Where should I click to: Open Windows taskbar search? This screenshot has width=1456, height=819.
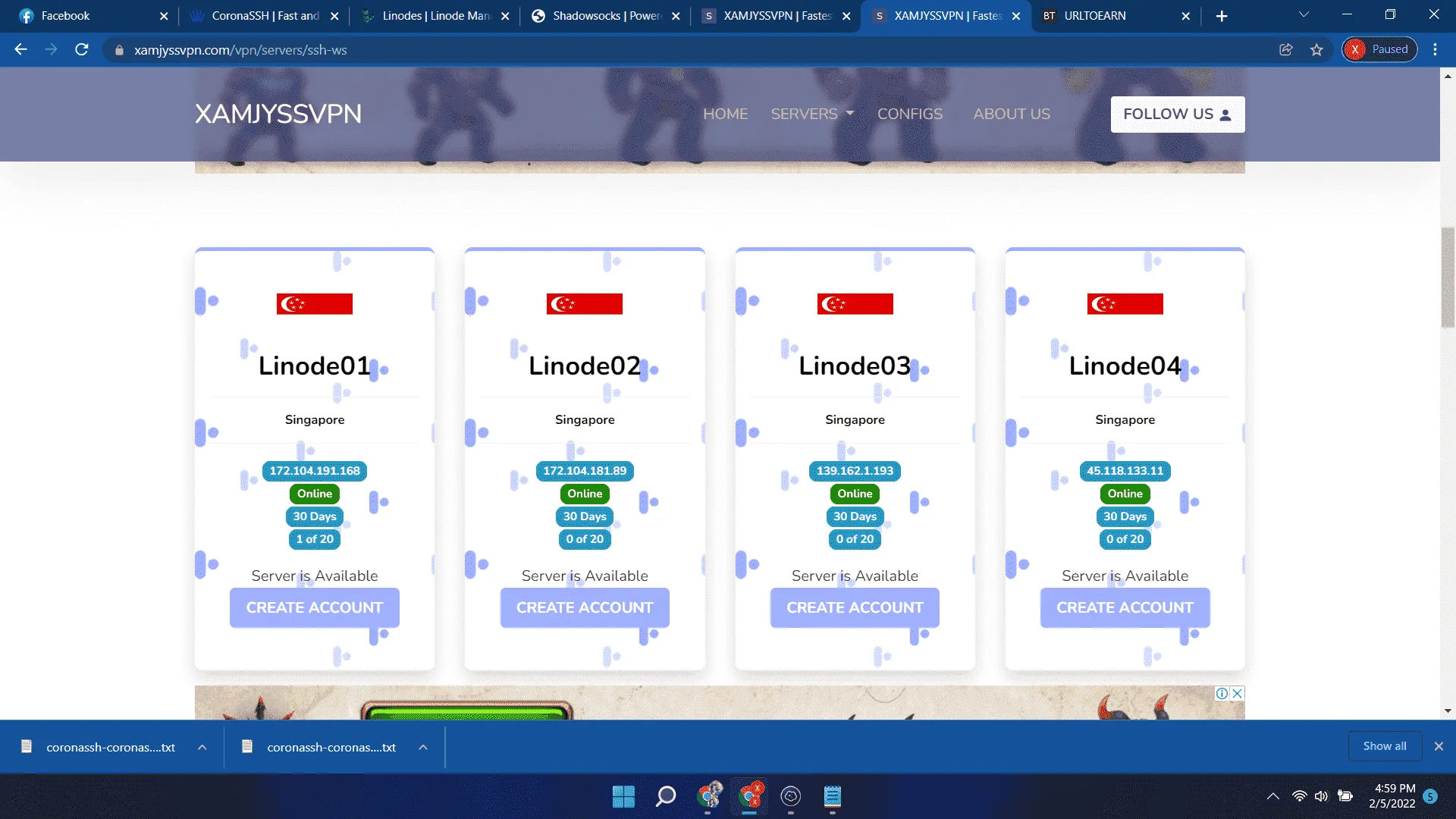point(666,796)
